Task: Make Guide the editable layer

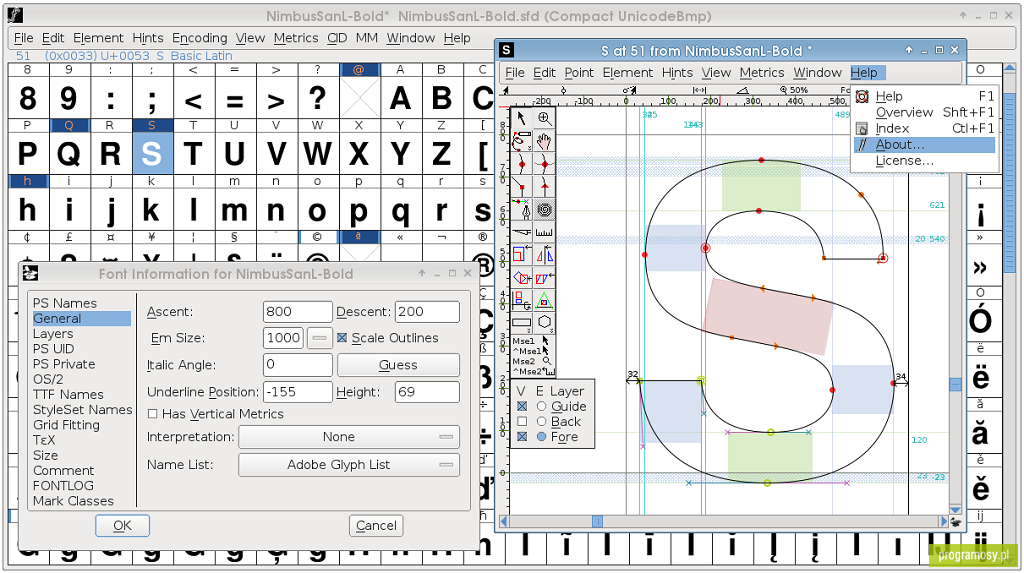Action: pos(541,406)
